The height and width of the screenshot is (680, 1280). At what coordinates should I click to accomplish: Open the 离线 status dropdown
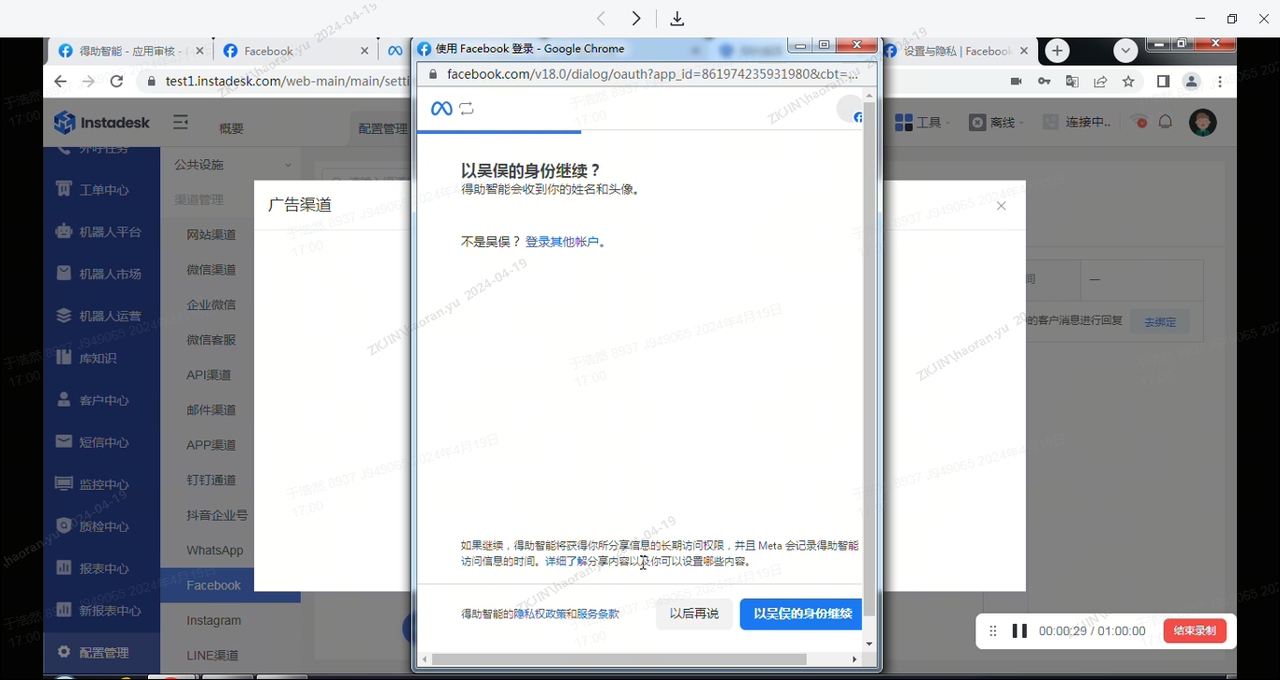pos(996,122)
